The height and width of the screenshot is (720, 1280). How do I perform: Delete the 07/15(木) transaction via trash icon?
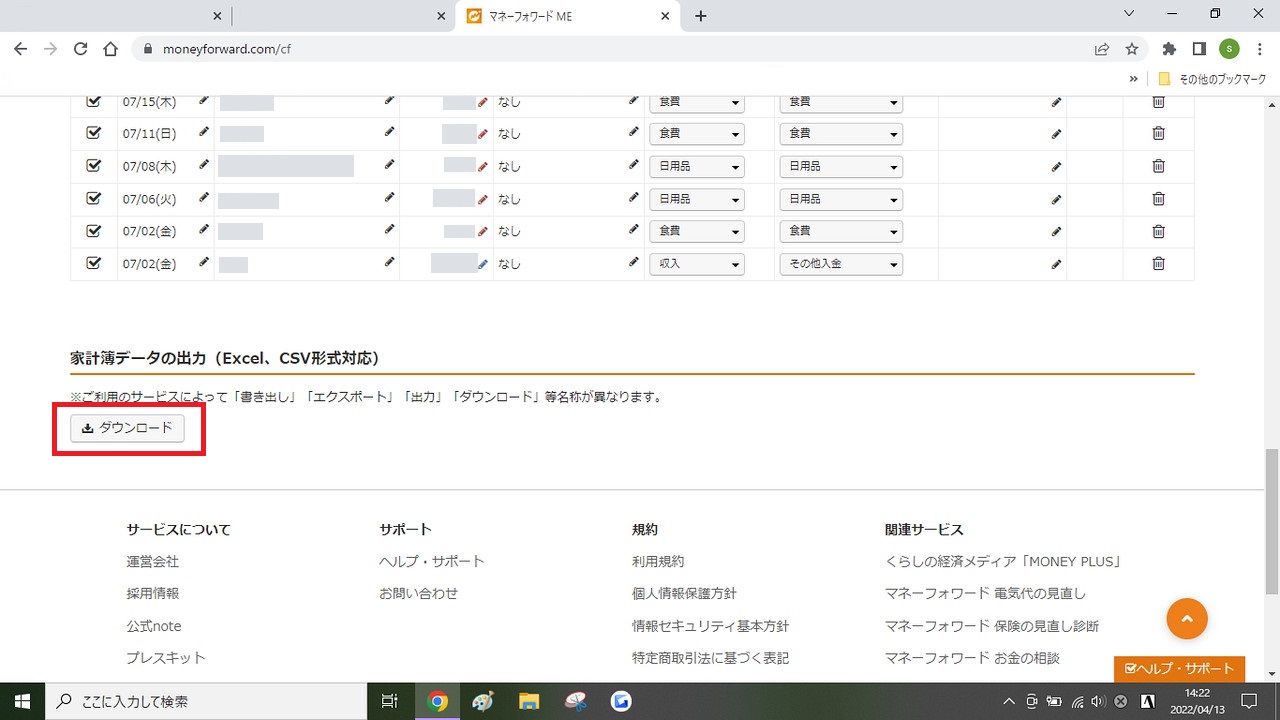(x=1158, y=101)
